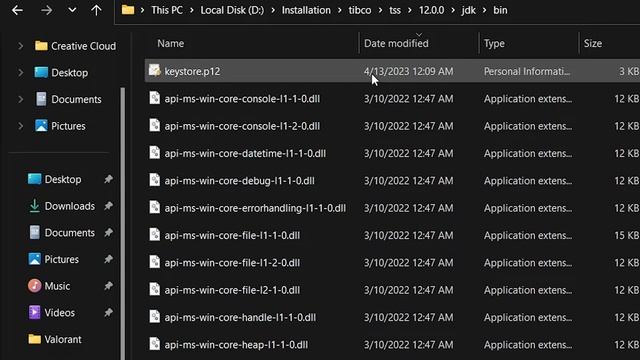Unpin Downloads via its pin icon
640x360 pixels.
(108, 206)
